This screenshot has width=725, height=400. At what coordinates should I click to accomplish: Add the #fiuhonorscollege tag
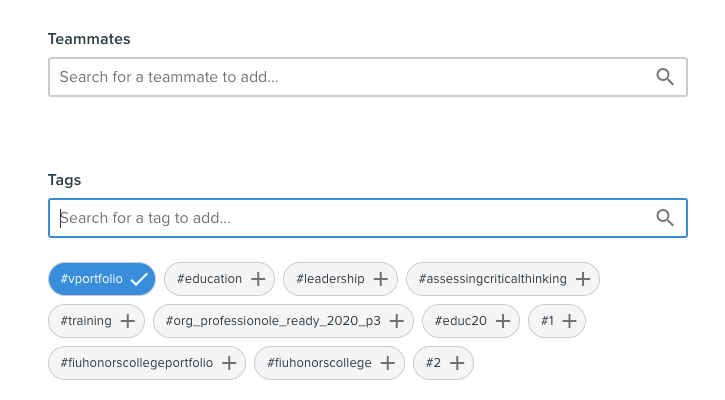click(329, 363)
